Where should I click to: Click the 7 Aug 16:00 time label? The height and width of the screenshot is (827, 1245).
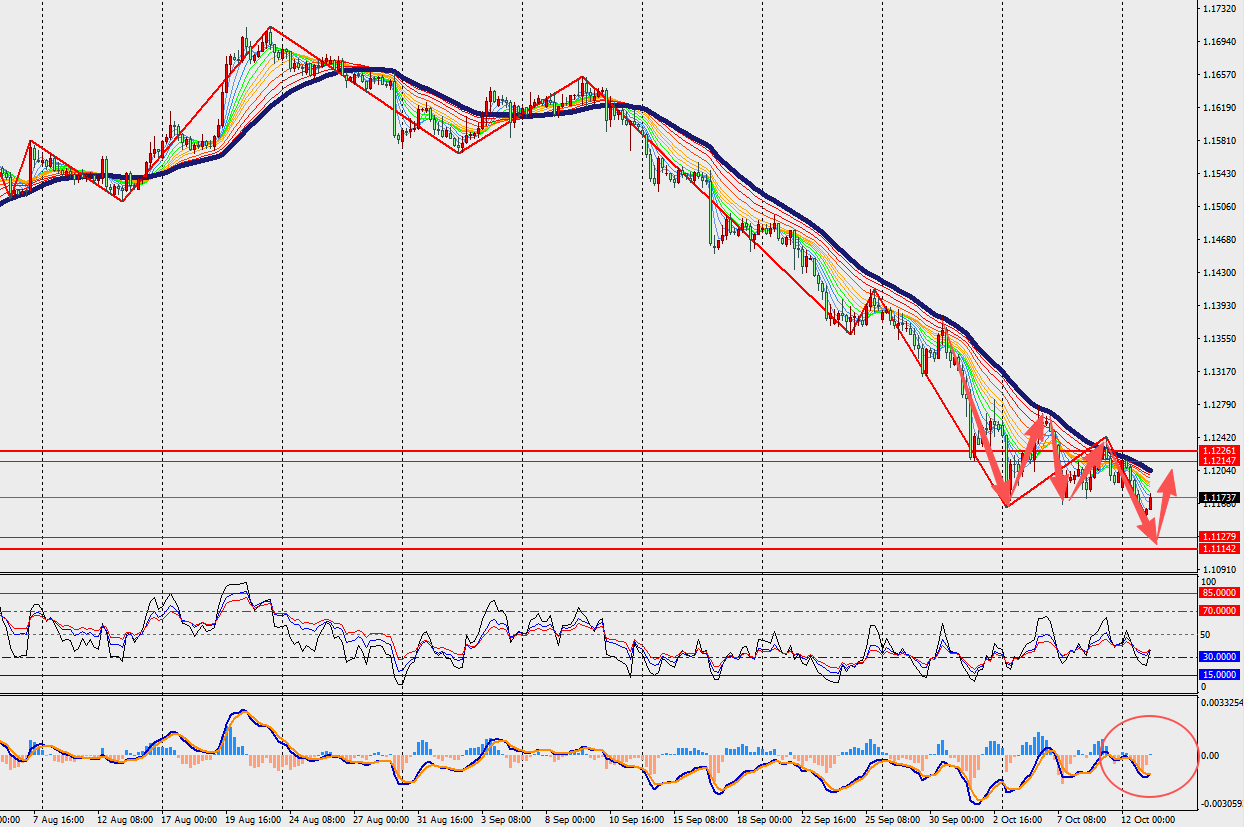(58, 818)
